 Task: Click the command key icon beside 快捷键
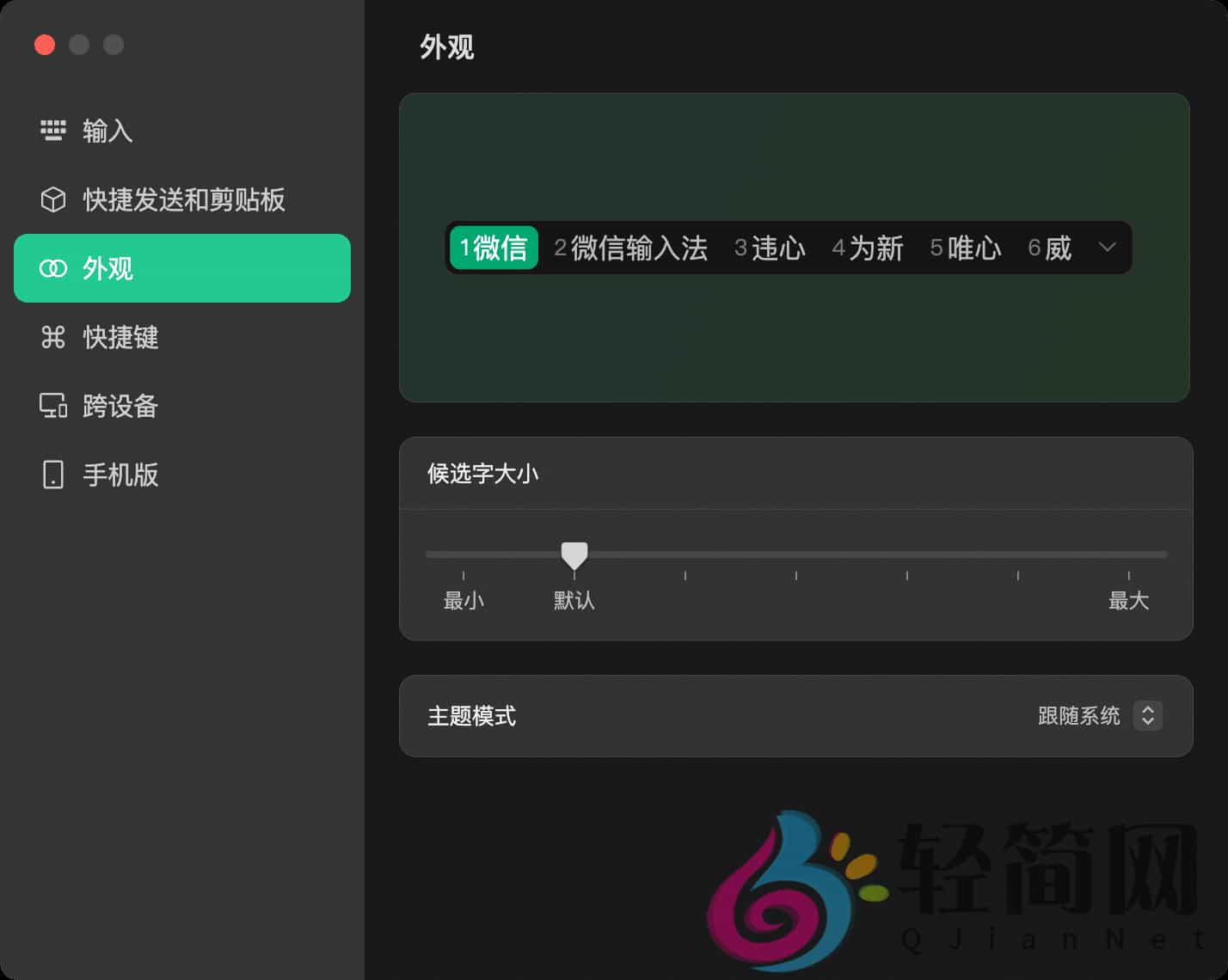(x=53, y=338)
